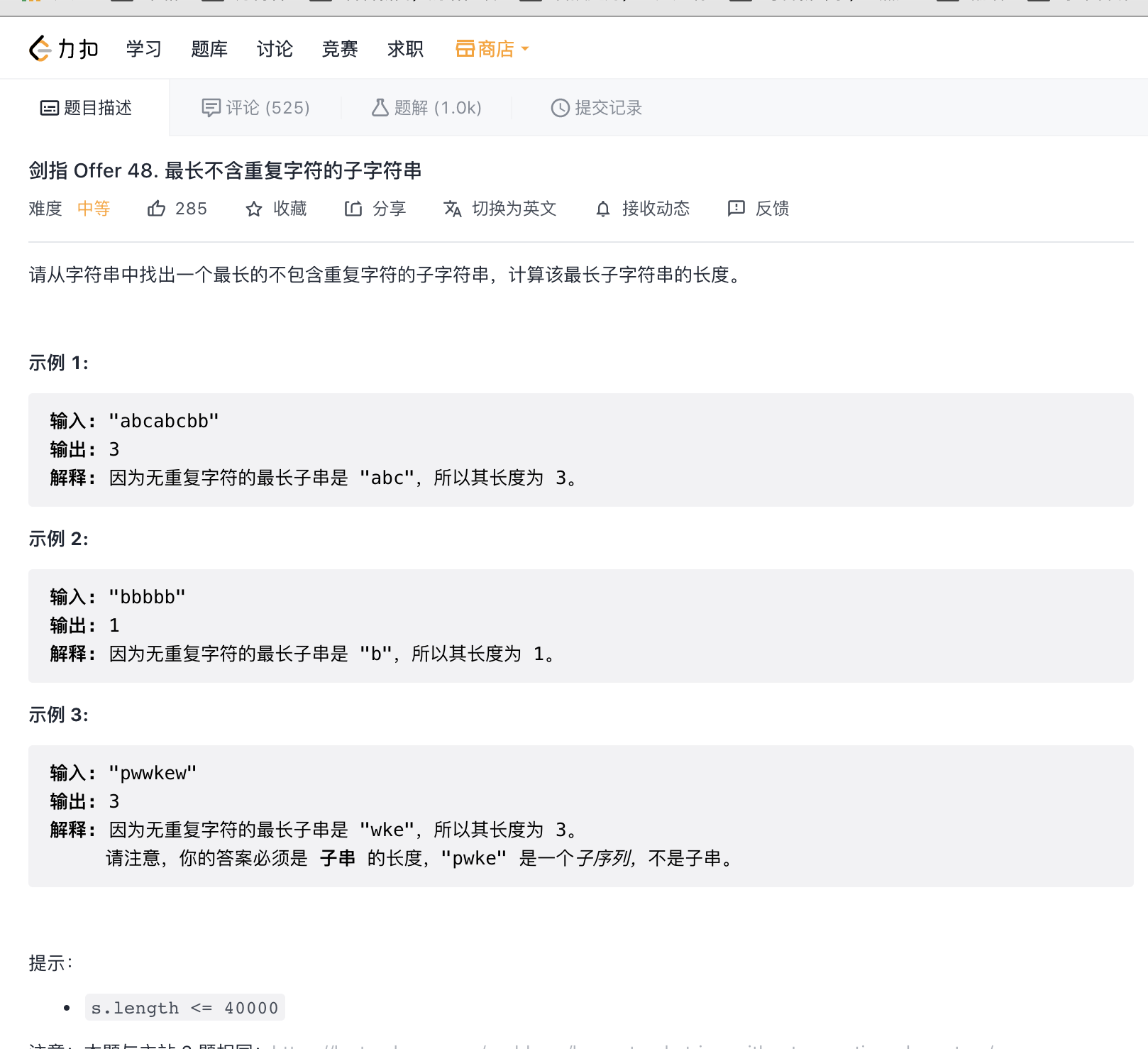Open 反馈 feedback
1148x1049 pixels.
pyautogui.click(x=773, y=209)
